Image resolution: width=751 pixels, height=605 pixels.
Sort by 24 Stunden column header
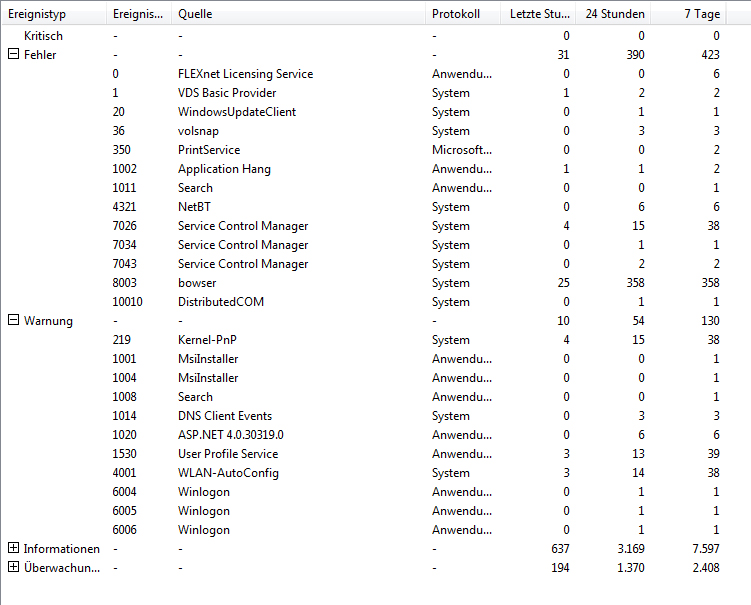point(613,14)
